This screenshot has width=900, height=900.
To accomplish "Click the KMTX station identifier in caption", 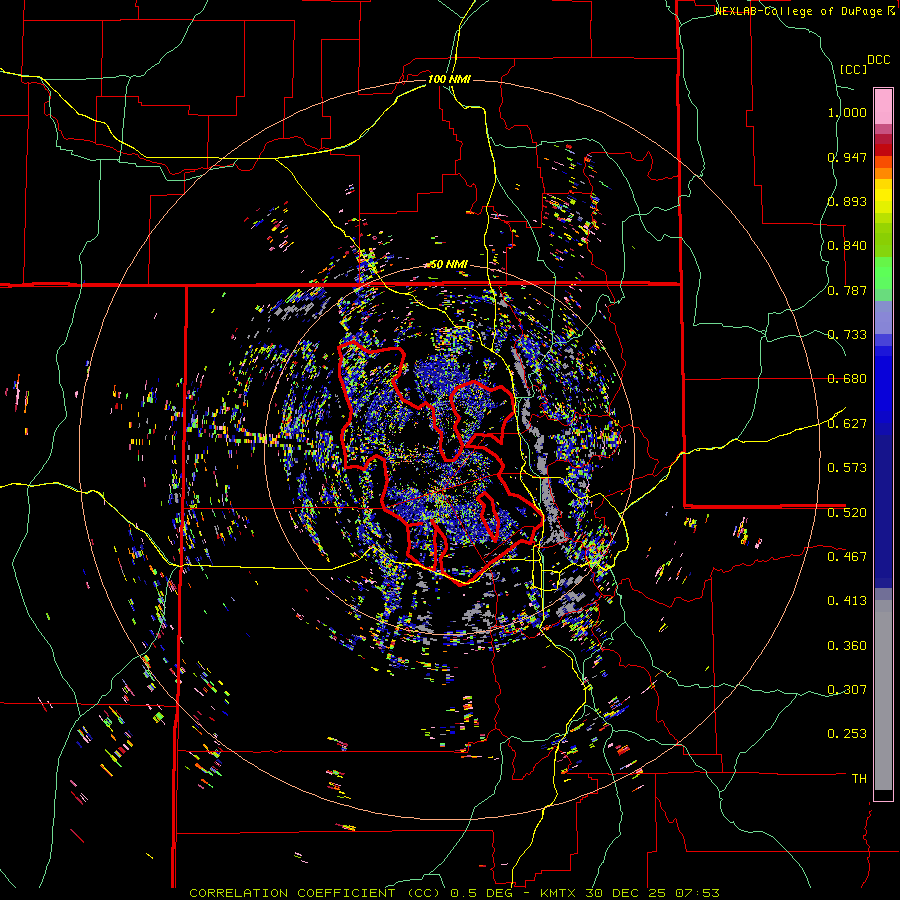I will click(560, 893).
